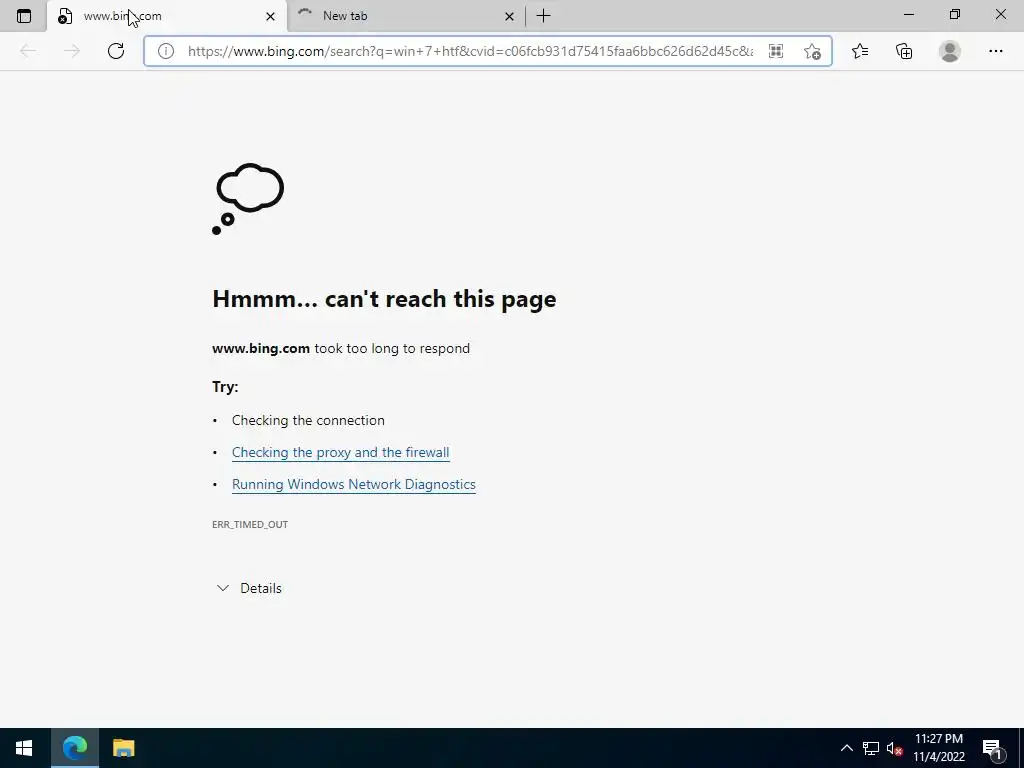Open a new tab with plus button
This screenshot has height=768, width=1024.
(x=543, y=16)
